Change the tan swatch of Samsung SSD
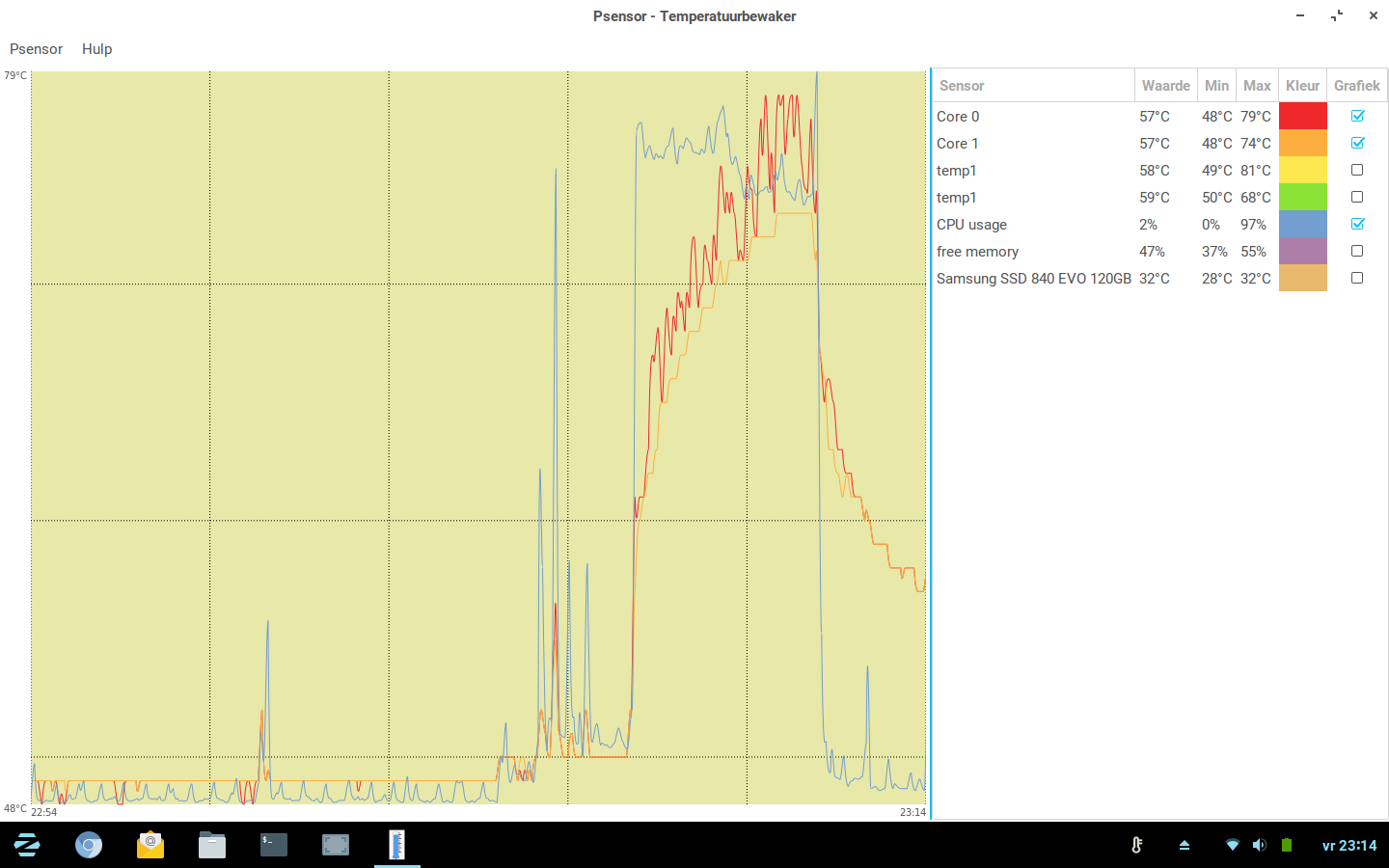This screenshot has height=868, width=1389. (1303, 278)
